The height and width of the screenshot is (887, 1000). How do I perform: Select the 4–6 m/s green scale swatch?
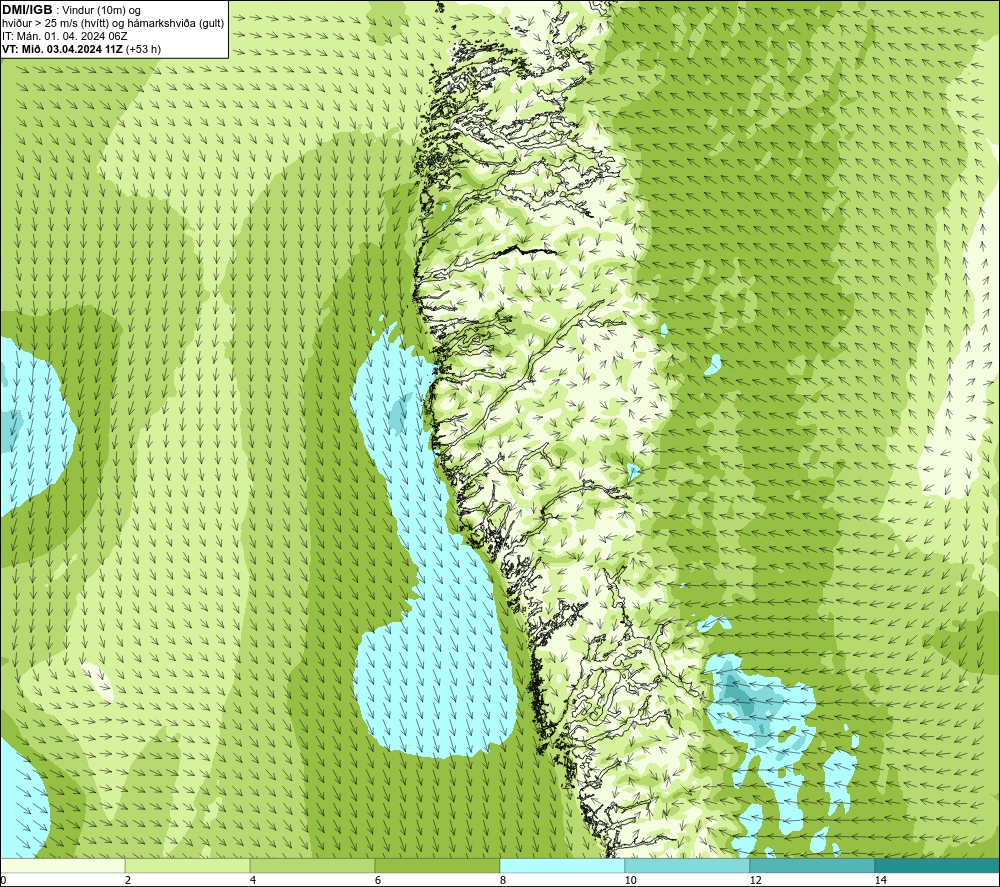click(x=312, y=865)
